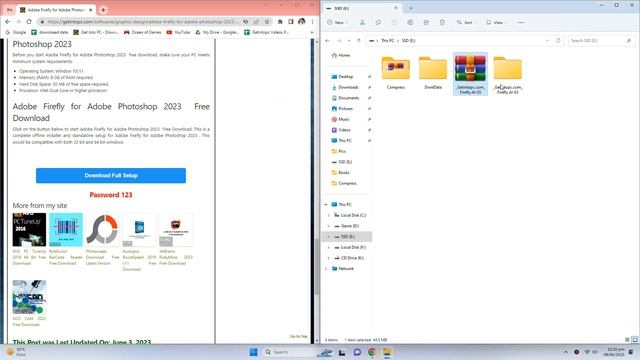The width and height of the screenshot is (640, 360).
Task: Expand Network in navigation tree
Action: 326,269
